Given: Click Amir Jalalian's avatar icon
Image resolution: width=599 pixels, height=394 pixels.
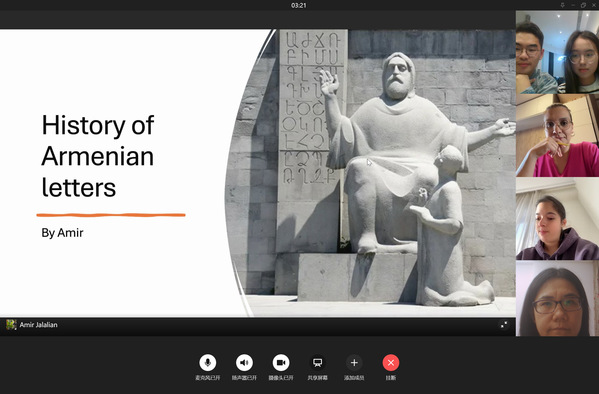Looking at the screenshot, I should pyautogui.click(x=11, y=324).
